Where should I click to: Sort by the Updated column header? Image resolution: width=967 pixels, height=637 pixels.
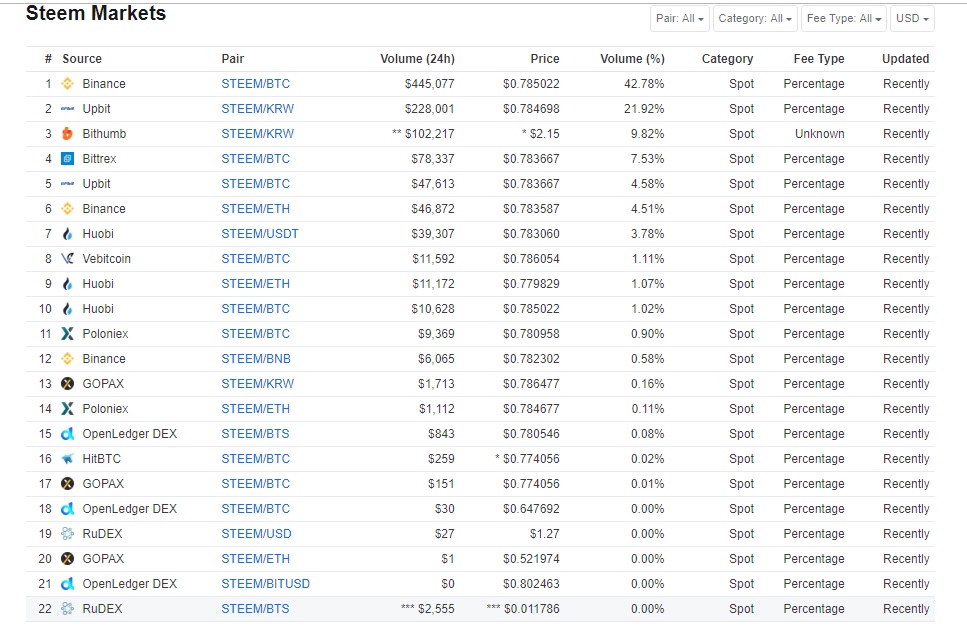pos(905,59)
